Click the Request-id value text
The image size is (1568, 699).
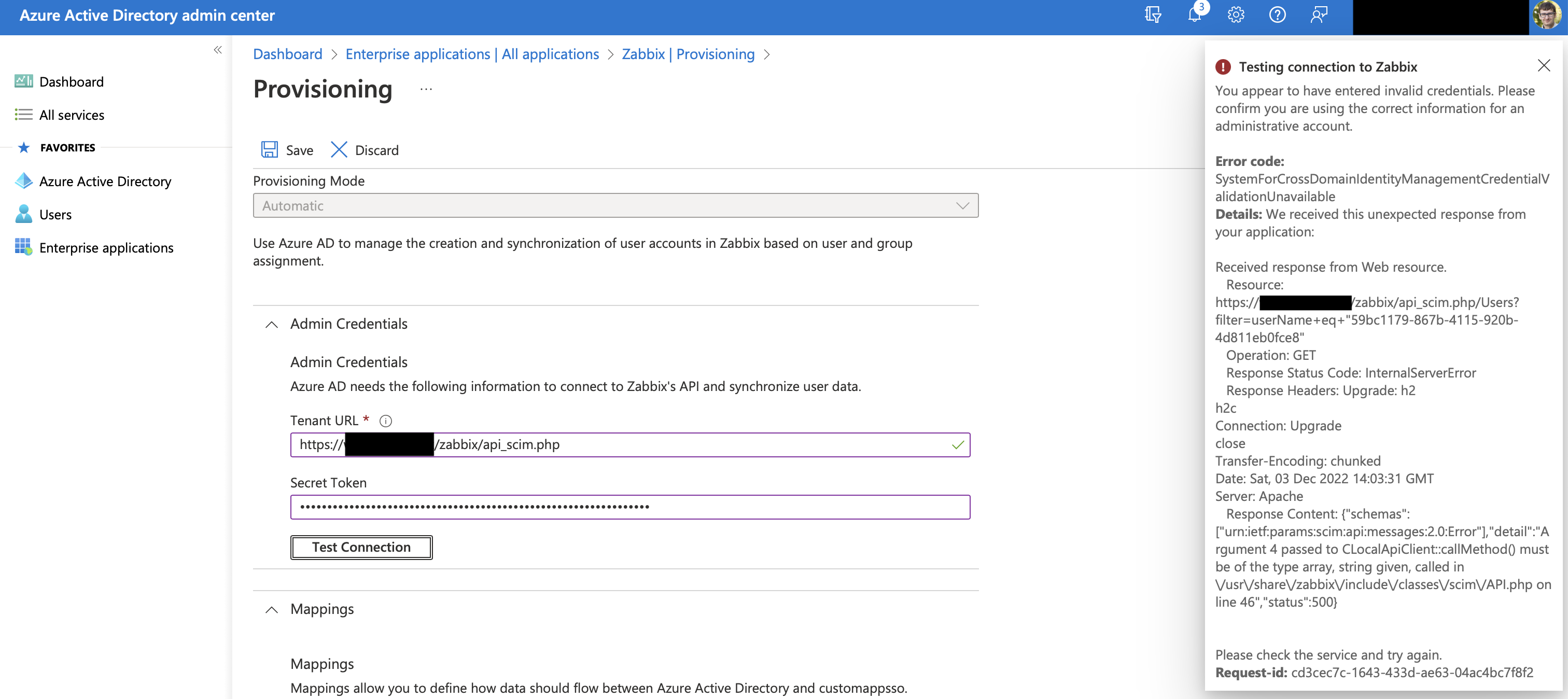pos(1412,672)
